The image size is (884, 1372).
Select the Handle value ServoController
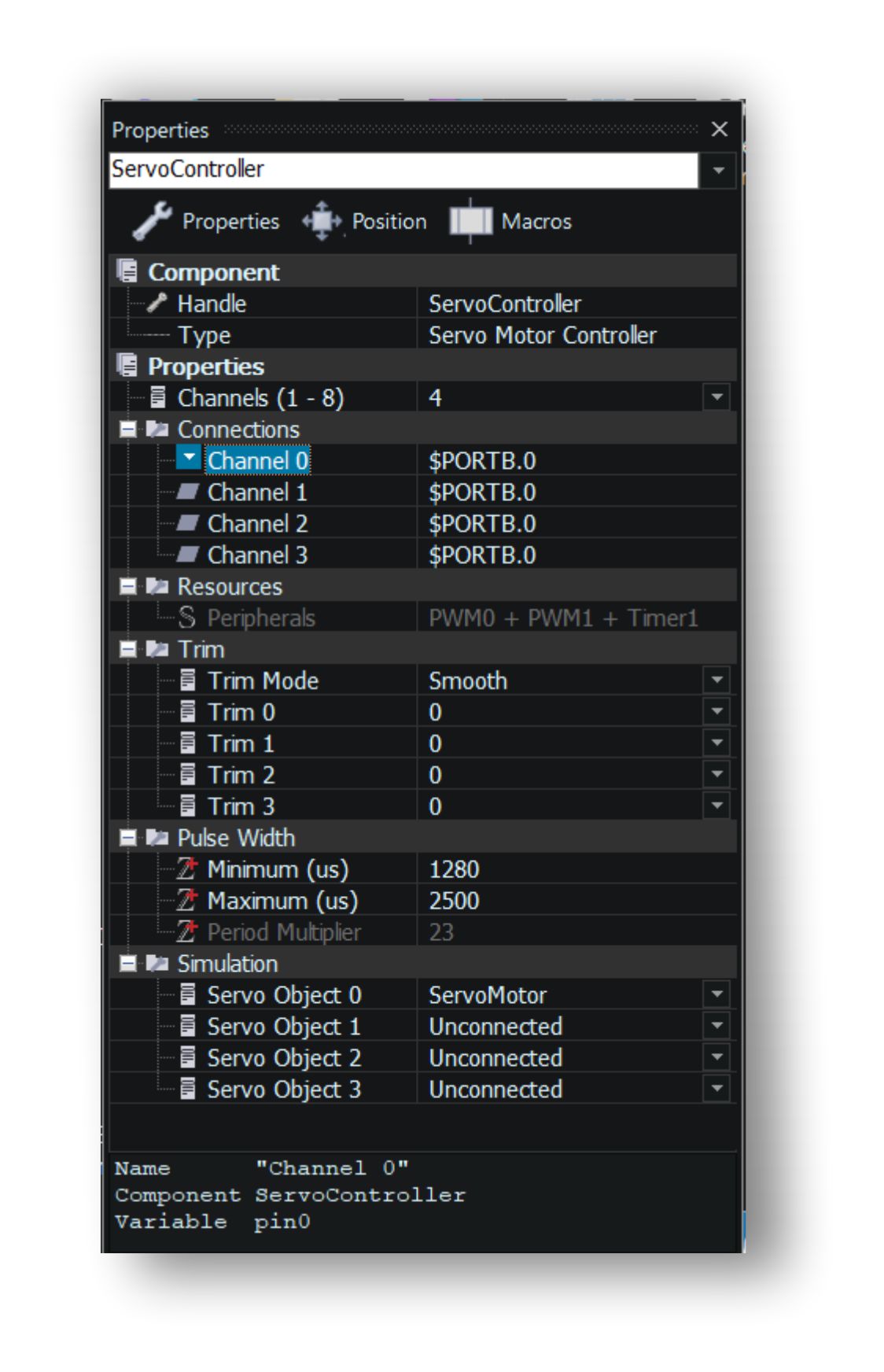click(x=504, y=304)
